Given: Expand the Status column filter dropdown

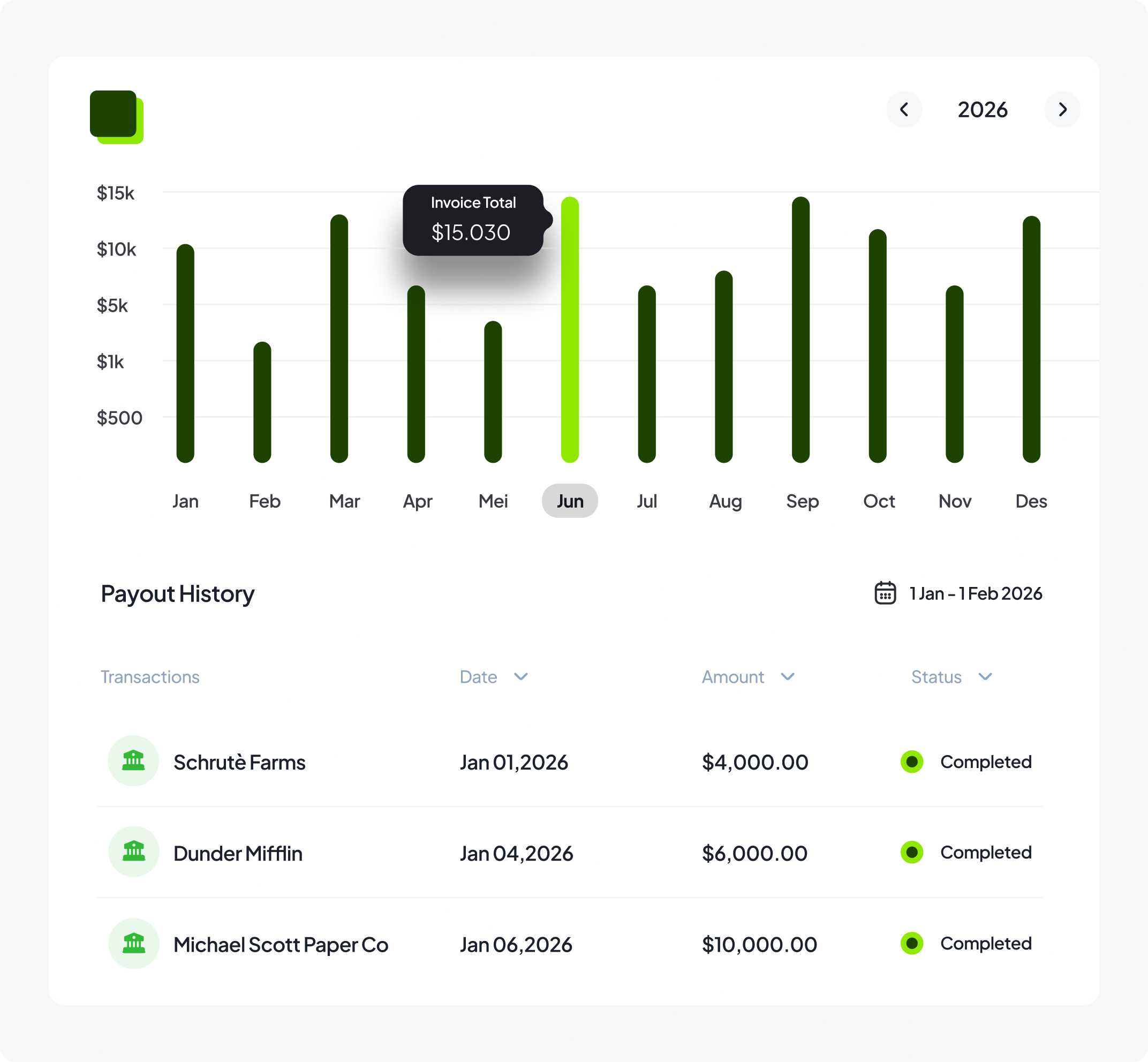Looking at the screenshot, I should coord(985,676).
